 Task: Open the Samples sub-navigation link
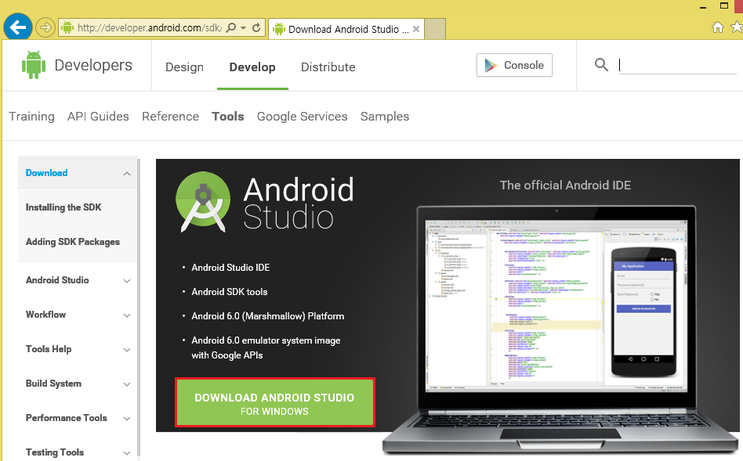click(385, 117)
